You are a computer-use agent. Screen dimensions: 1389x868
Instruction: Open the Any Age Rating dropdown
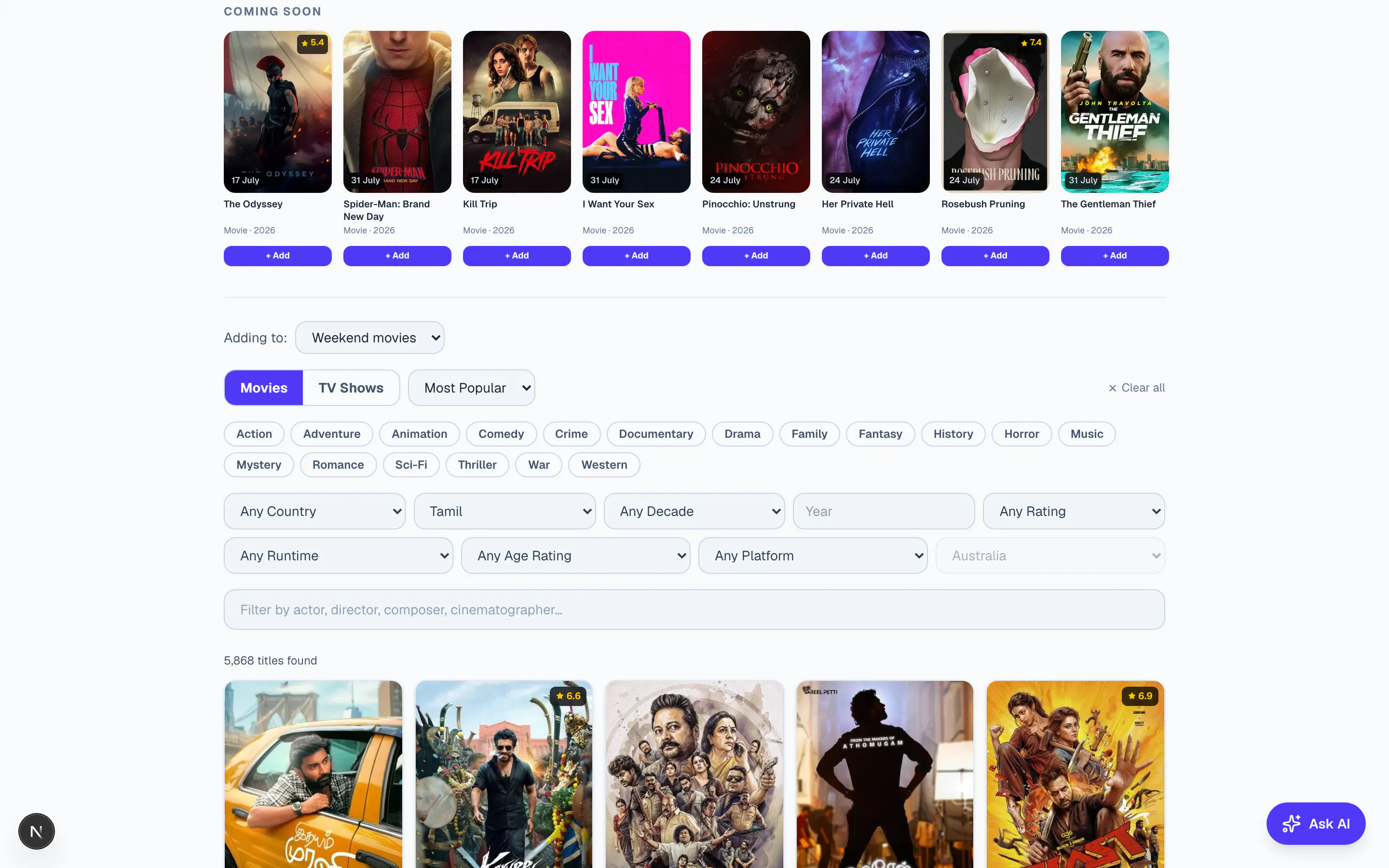(576, 556)
